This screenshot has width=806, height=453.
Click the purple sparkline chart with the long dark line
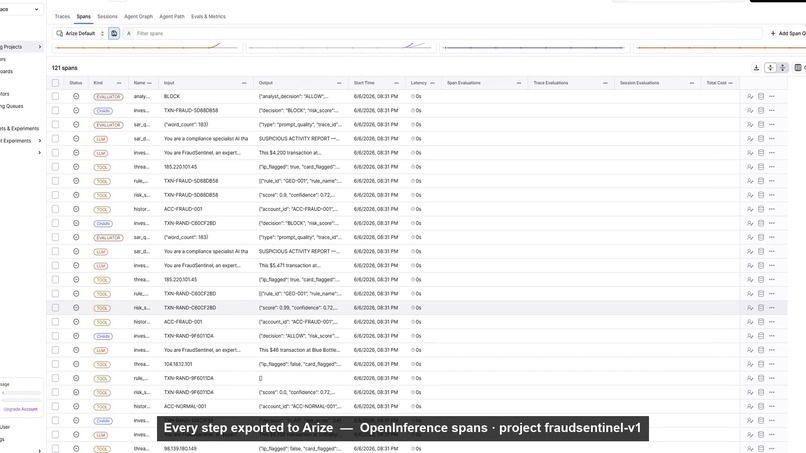[533, 47]
